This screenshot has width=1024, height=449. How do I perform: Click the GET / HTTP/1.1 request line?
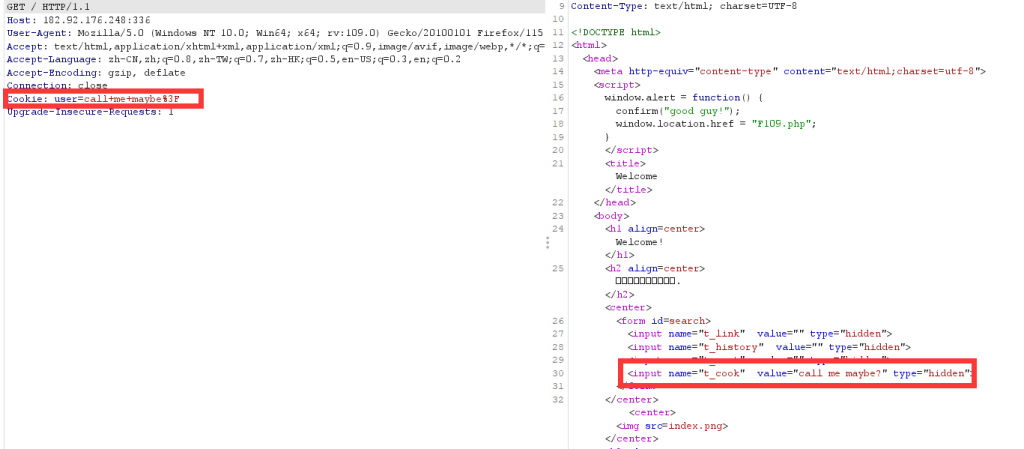[x=48, y=6]
